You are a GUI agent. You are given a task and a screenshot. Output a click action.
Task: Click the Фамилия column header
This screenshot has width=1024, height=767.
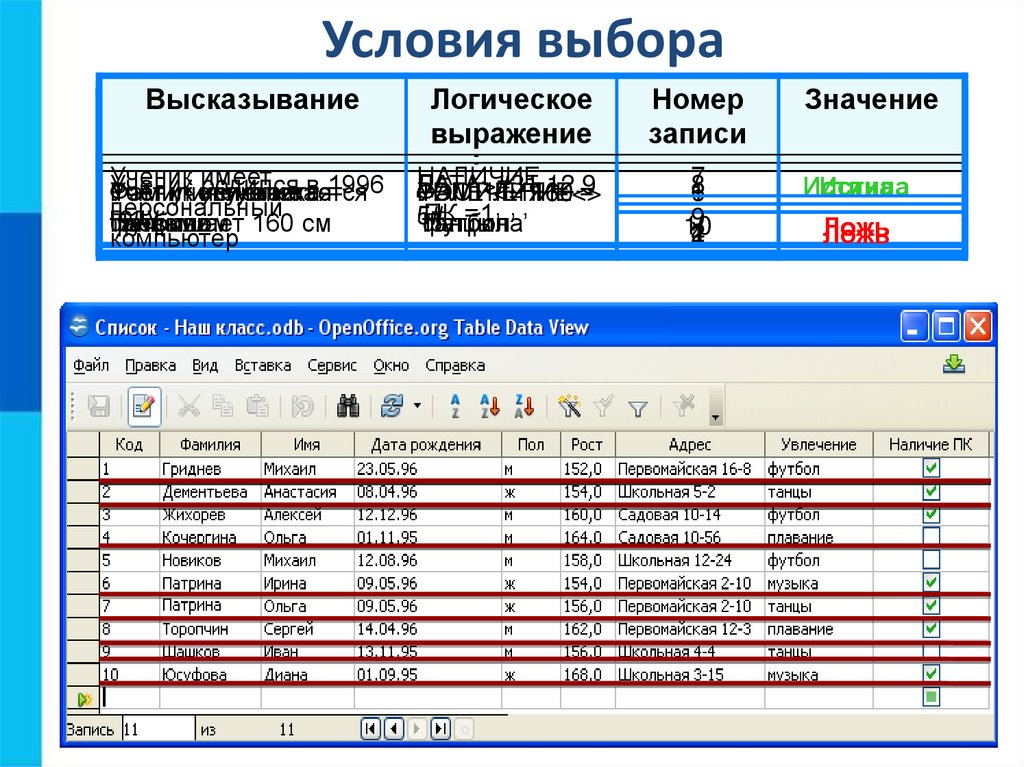click(x=210, y=445)
